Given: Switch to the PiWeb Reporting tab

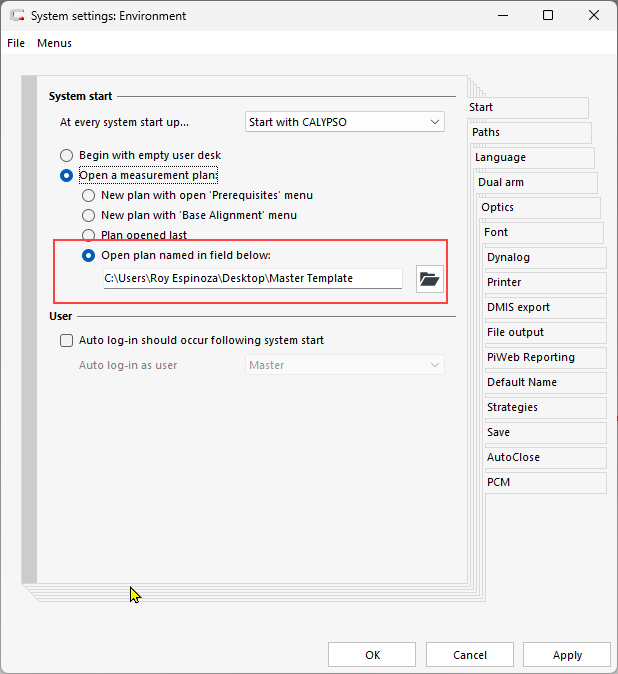Looking at the screenshot, I should click(x=546, y=357).
